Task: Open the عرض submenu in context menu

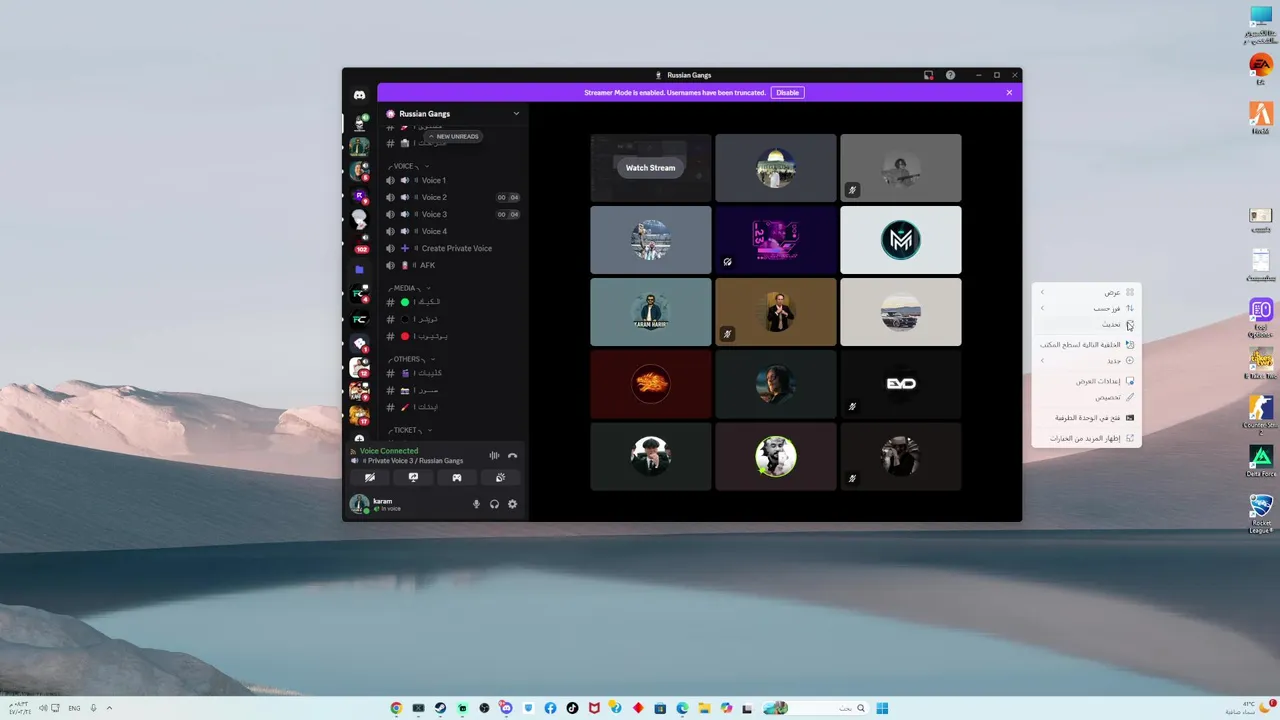Action: pos(1086,292)
